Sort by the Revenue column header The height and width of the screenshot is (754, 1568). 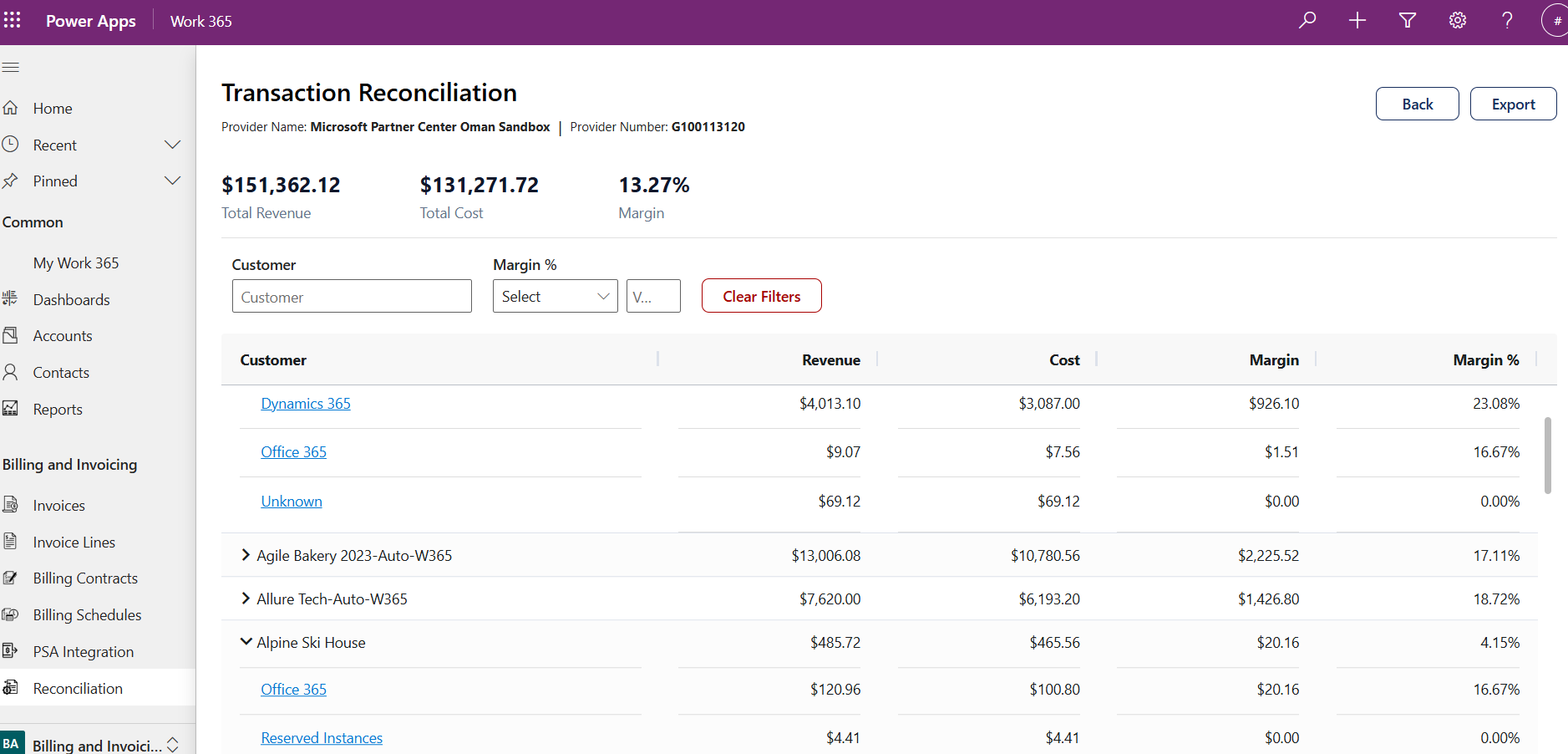(831, 360)
